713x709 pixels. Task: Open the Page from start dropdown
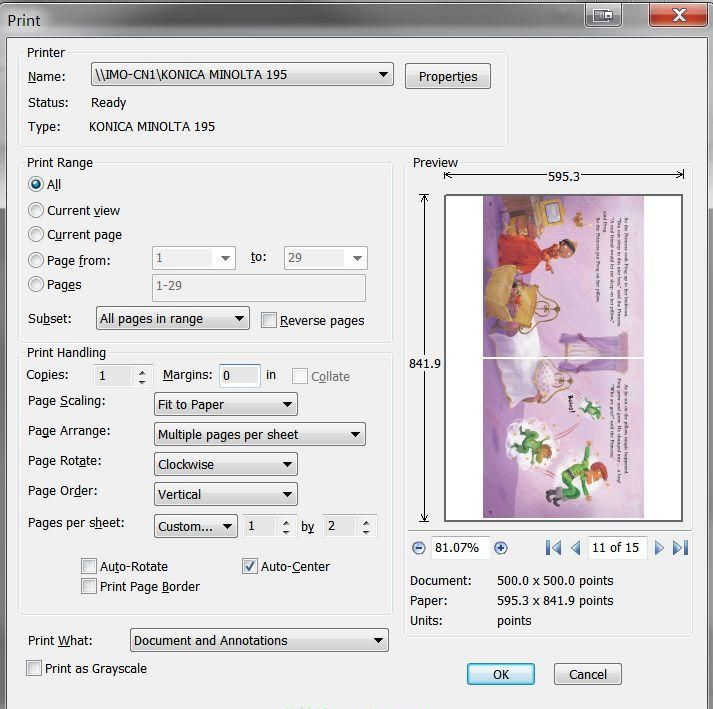[194, 258]
